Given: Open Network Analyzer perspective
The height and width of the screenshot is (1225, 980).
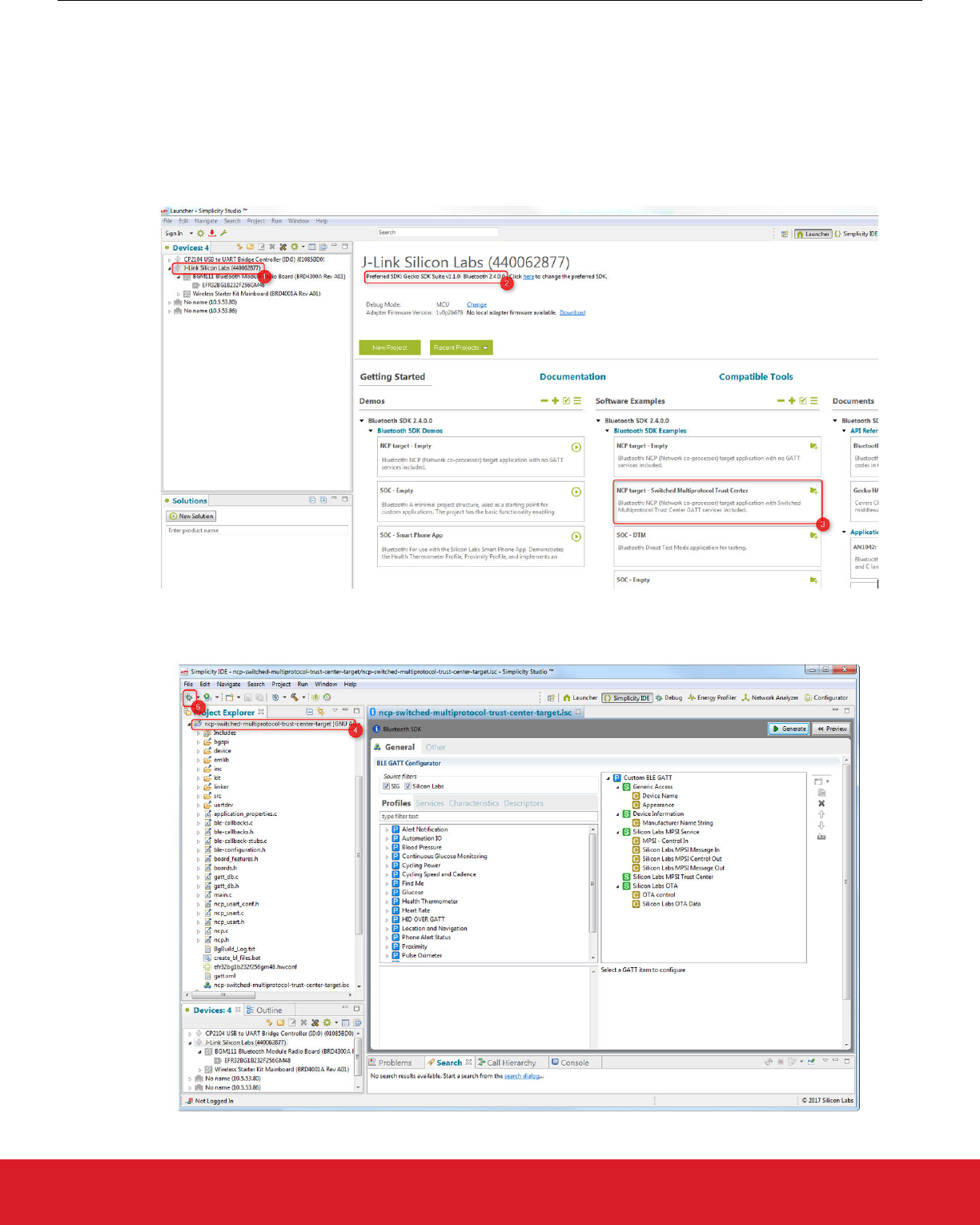Looking at the screenshot, I should coord(769,697).
